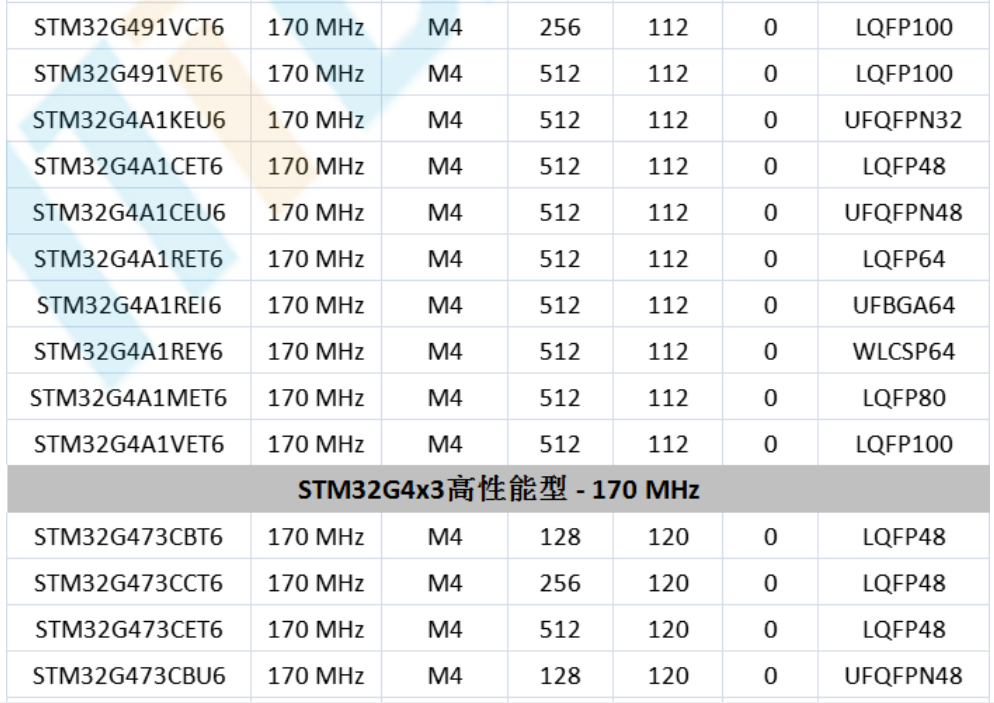Click the LQFP64 package cell
The height and width of the screenshot is (703, 994).
coord(903,259)
